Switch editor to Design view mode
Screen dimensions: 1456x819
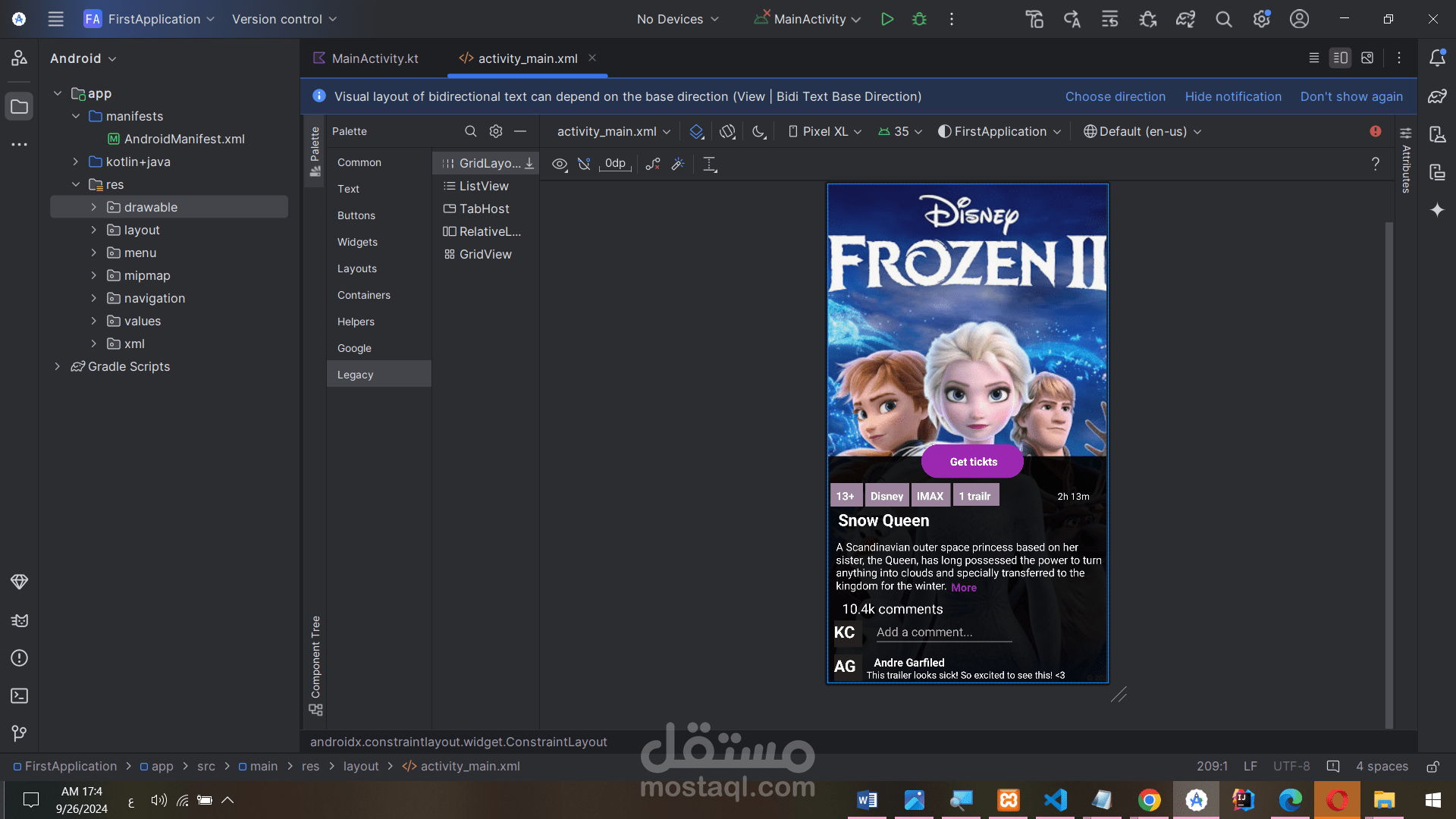pyautogui.click(x=1367, y=58)
